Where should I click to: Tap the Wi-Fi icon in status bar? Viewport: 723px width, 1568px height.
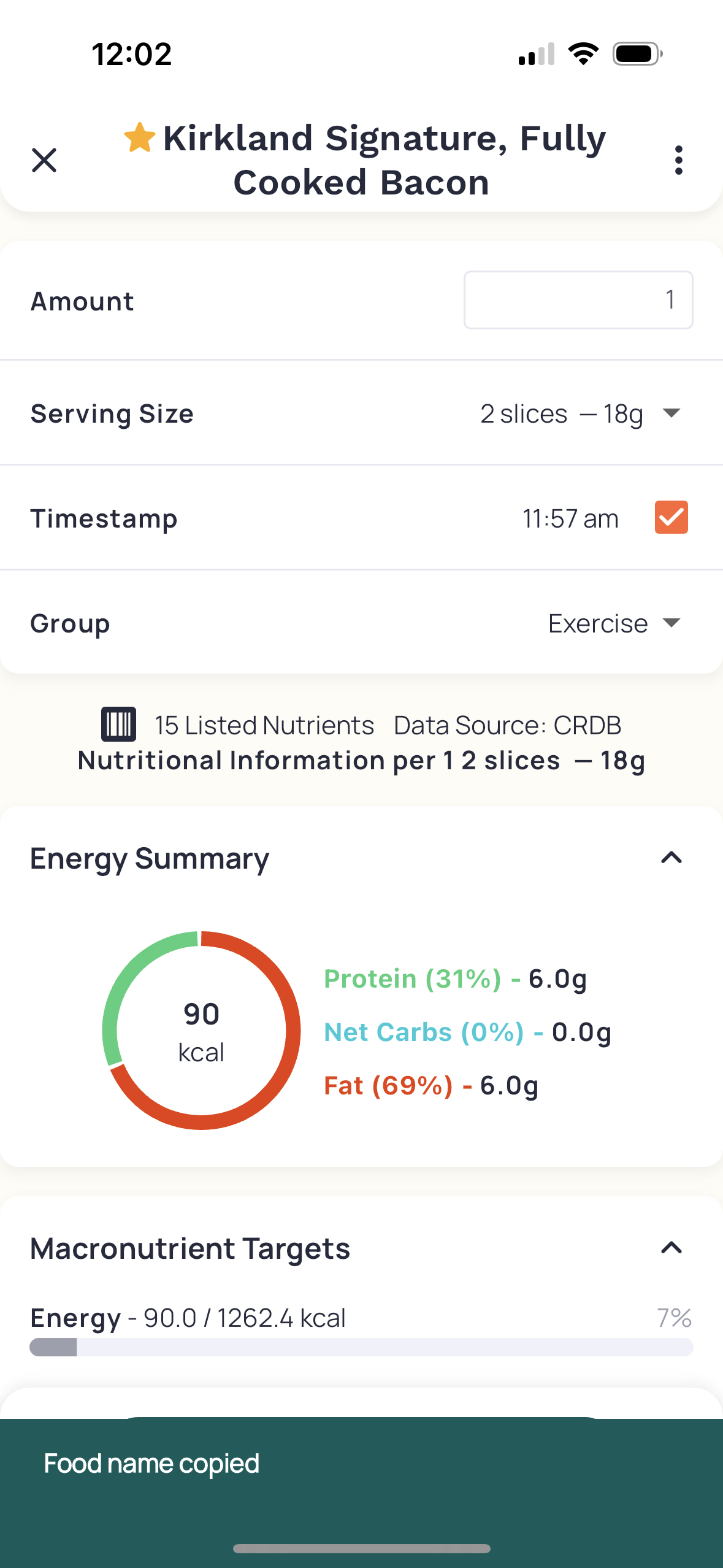click(x=583, y=54)
